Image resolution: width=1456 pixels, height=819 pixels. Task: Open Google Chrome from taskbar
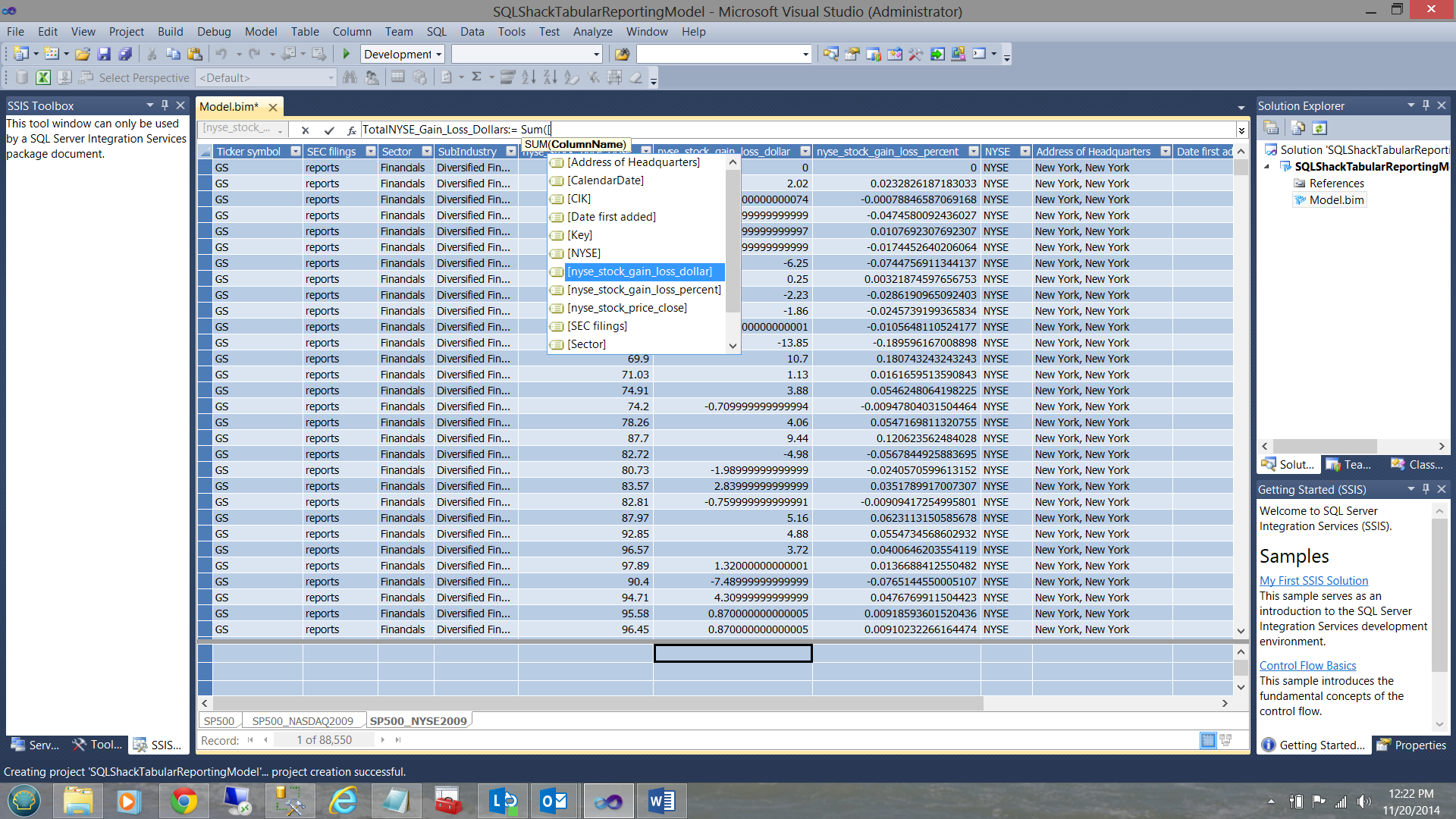tap(184, 801)
